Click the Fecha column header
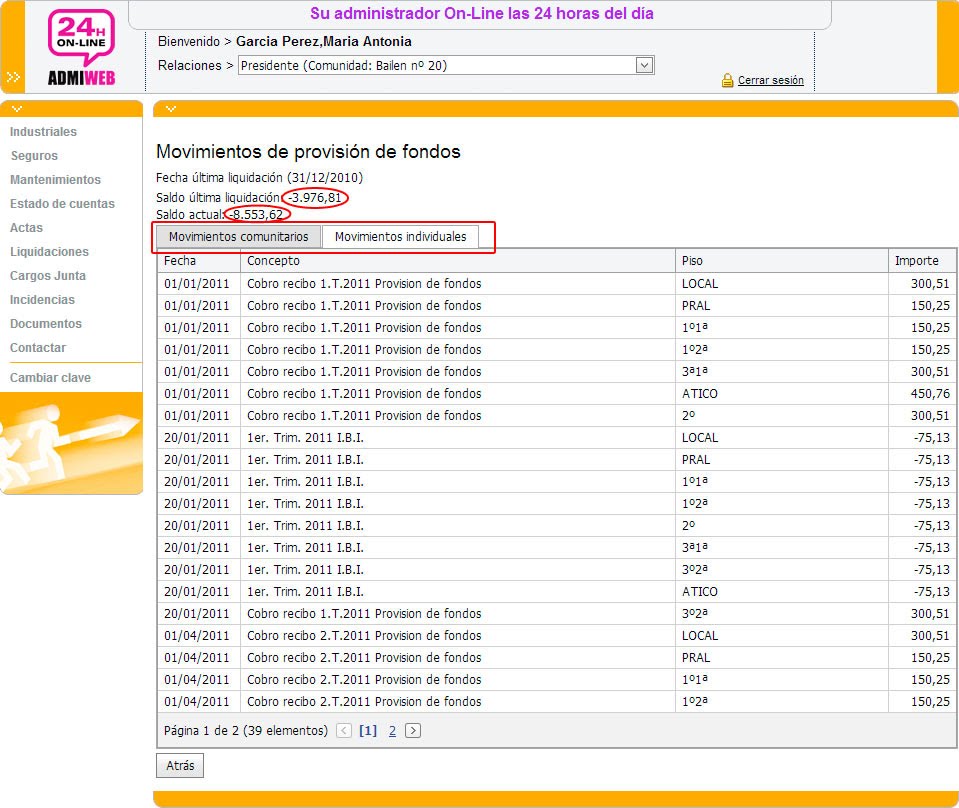Viewport: 959px width, 808px height. 181,261
